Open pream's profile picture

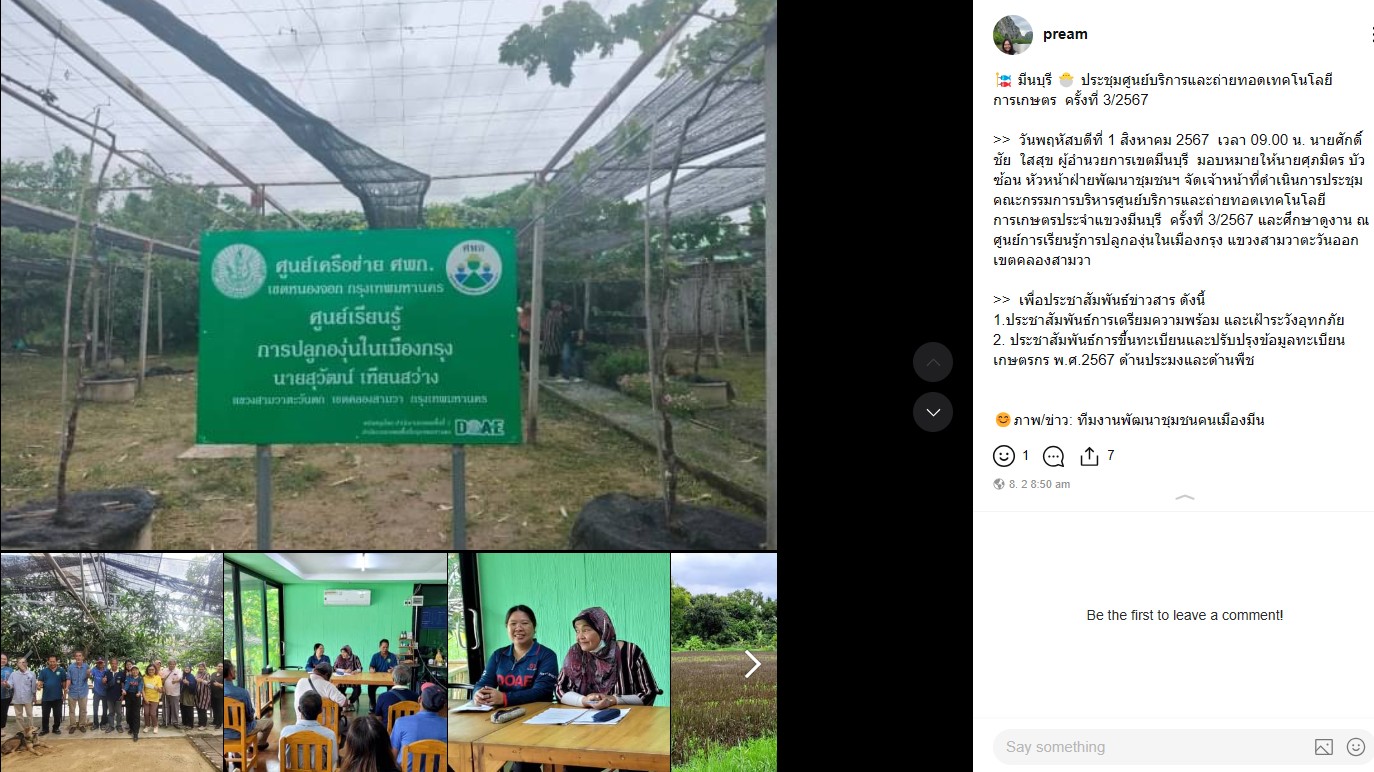click(1012, 34)
